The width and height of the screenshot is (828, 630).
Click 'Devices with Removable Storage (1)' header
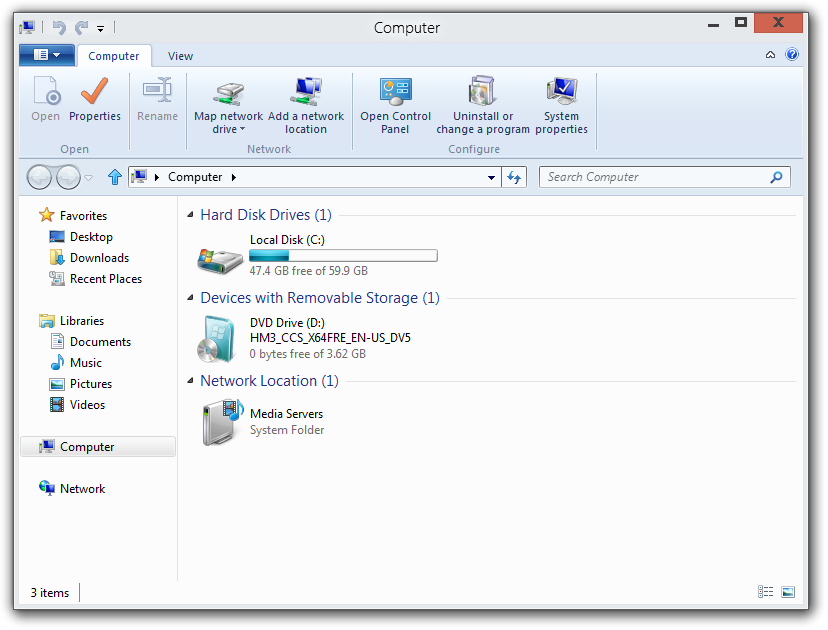click(319, 298)
